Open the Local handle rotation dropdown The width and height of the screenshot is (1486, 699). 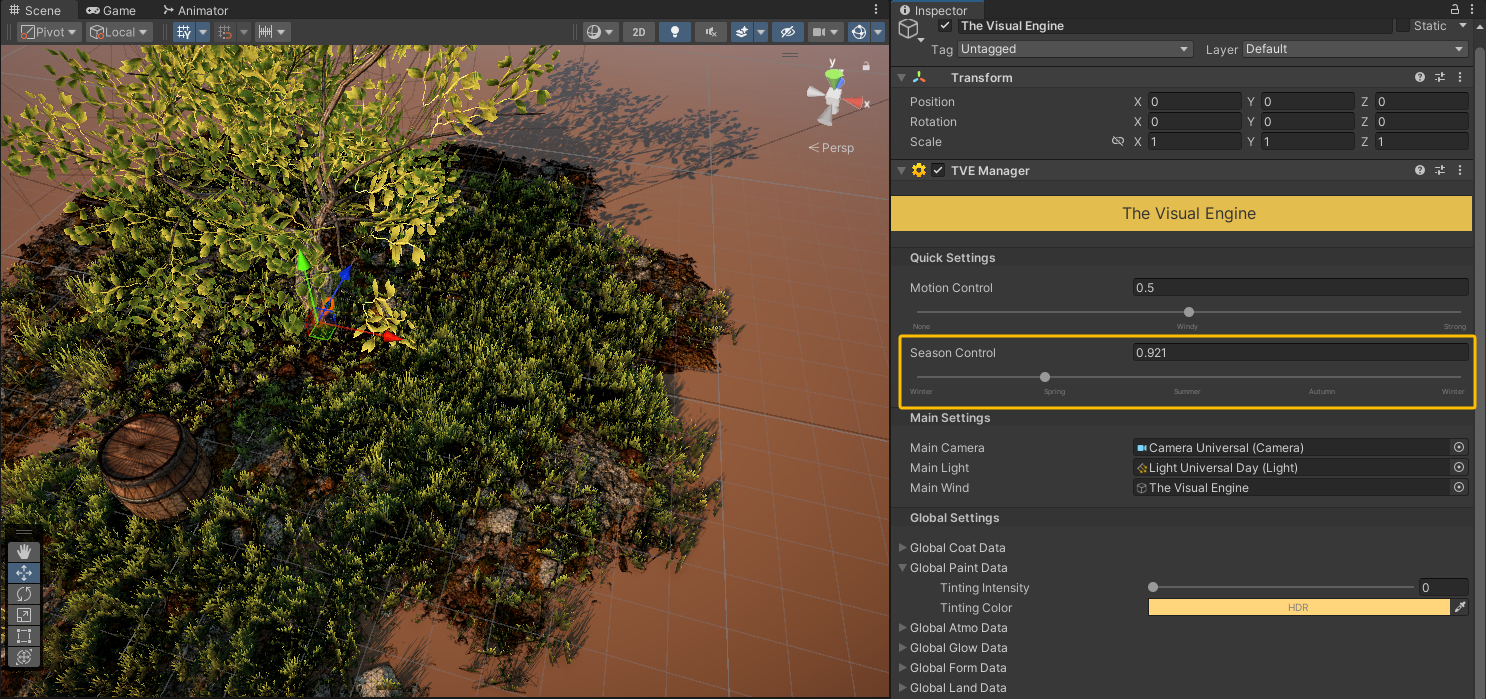point(119,32)
